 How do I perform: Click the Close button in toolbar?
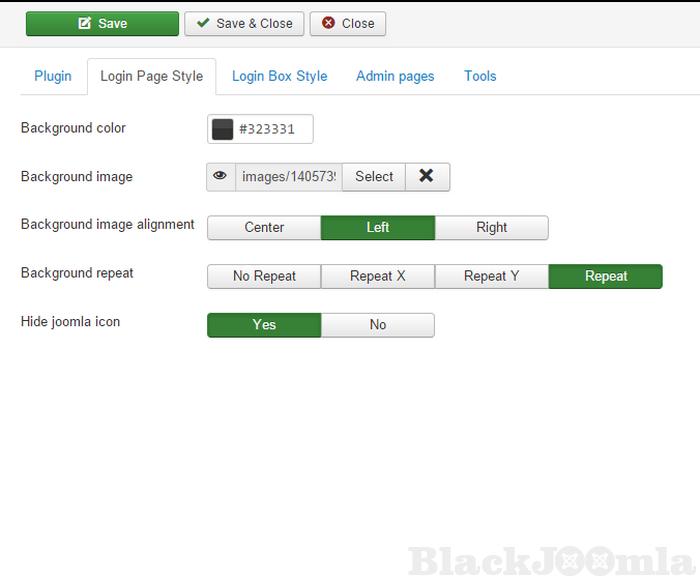coord(348,24)
